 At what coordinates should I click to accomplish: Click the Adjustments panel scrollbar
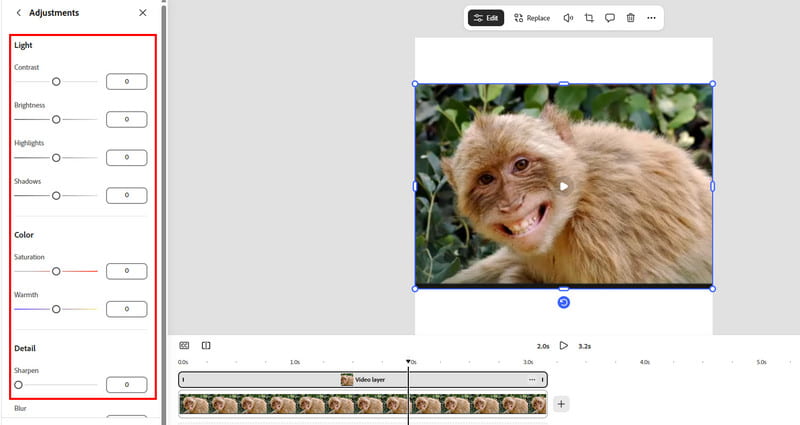(164, 212)
